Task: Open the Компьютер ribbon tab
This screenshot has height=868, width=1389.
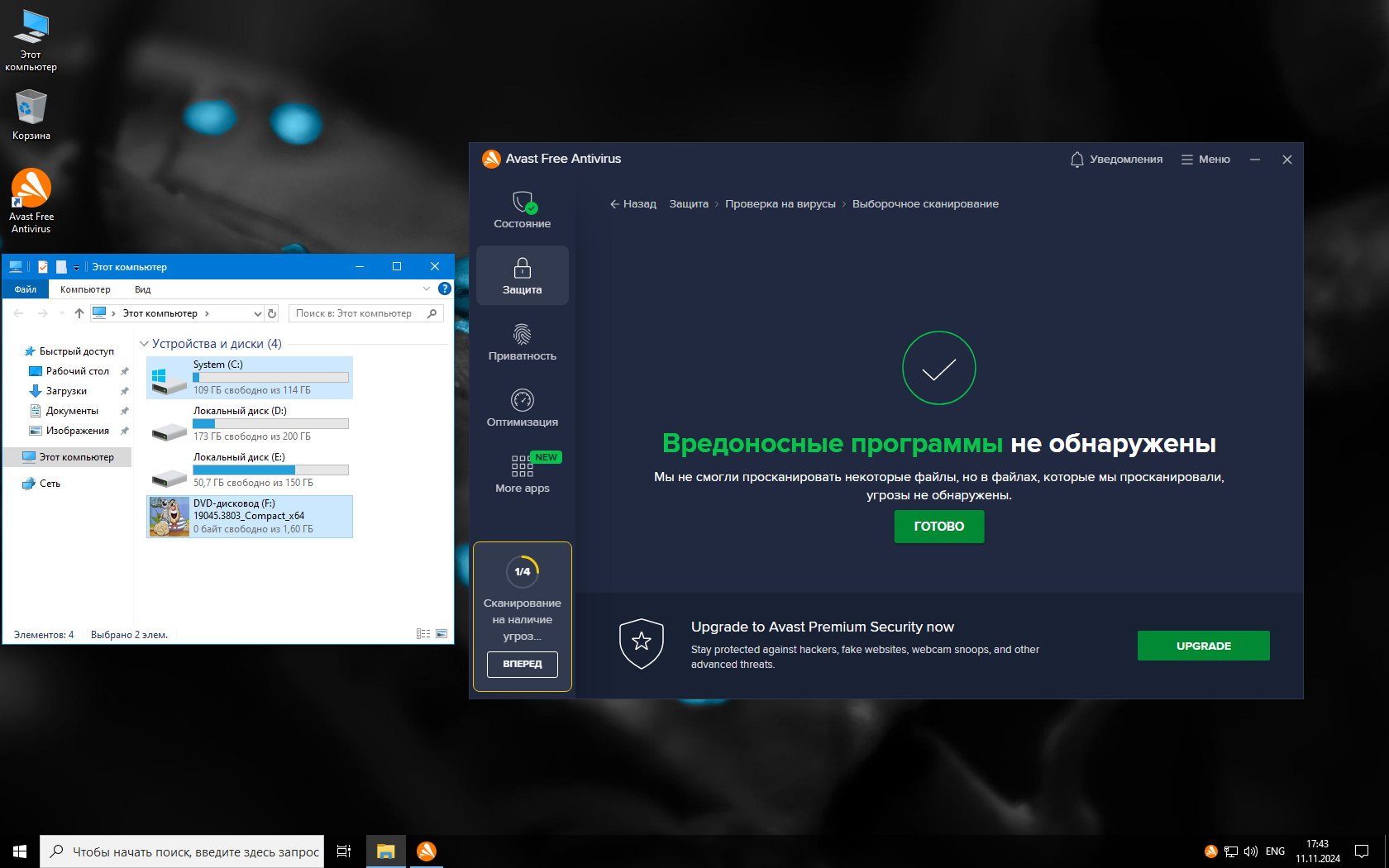Action: pyautogui.click(x=85, y=289)
